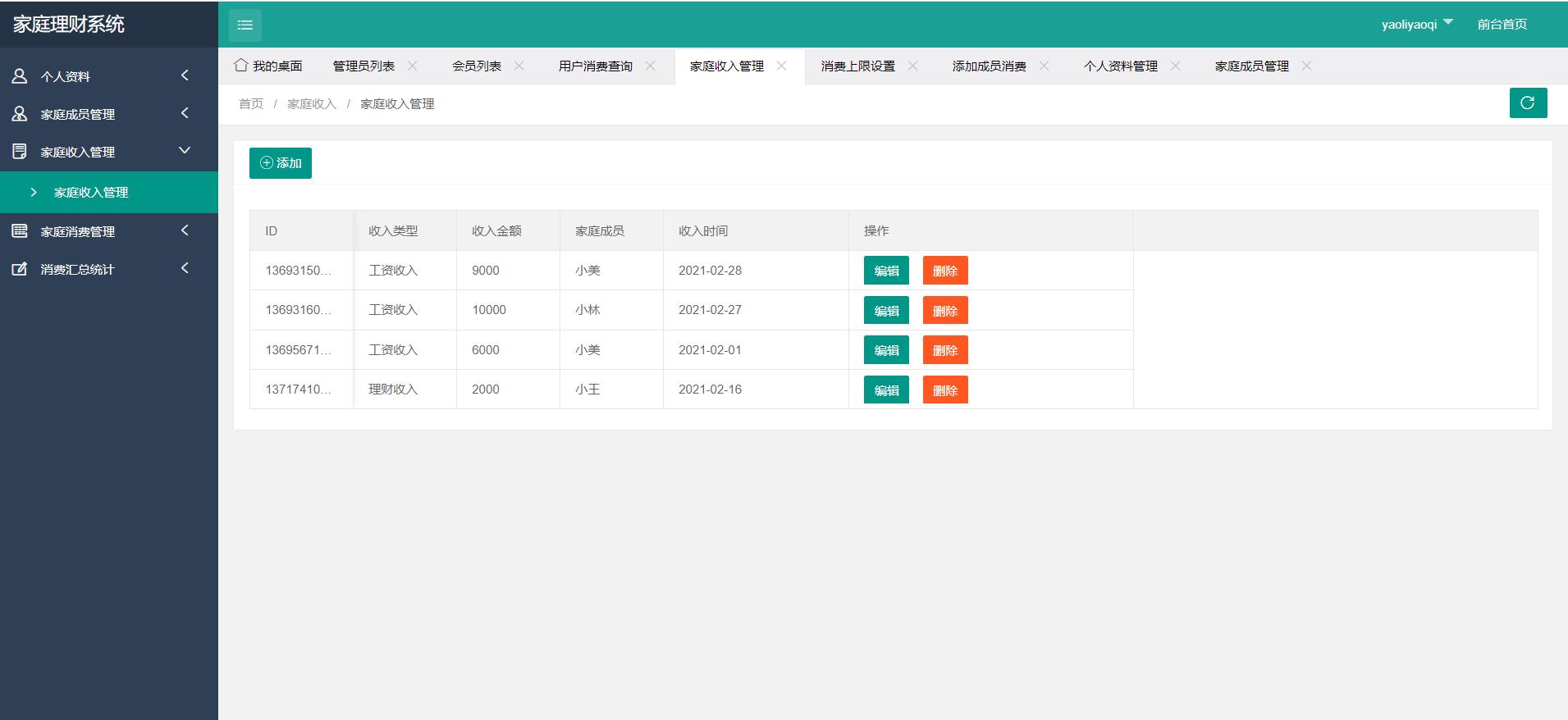Toggle the sidebar hamburger menu icon
Screen dimensions: 1568x720
[245, 25]
